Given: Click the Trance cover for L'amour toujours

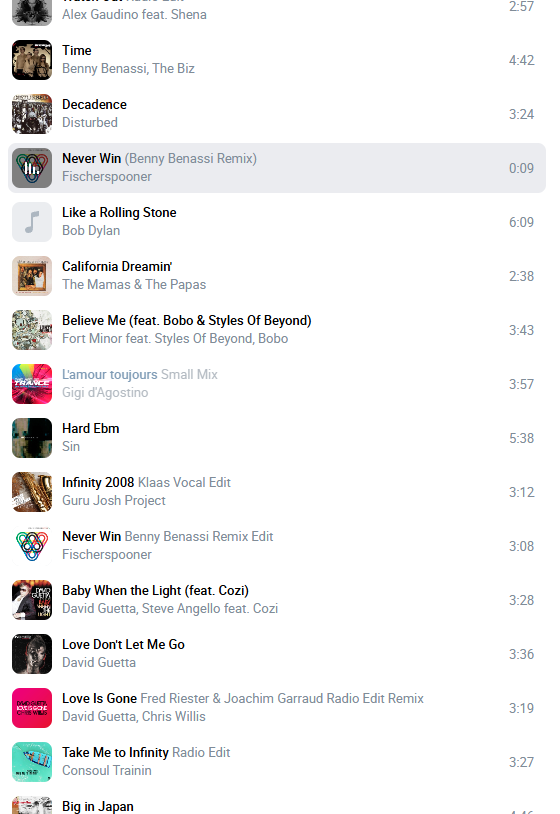Looking at the screenshot, I should 32,384.
